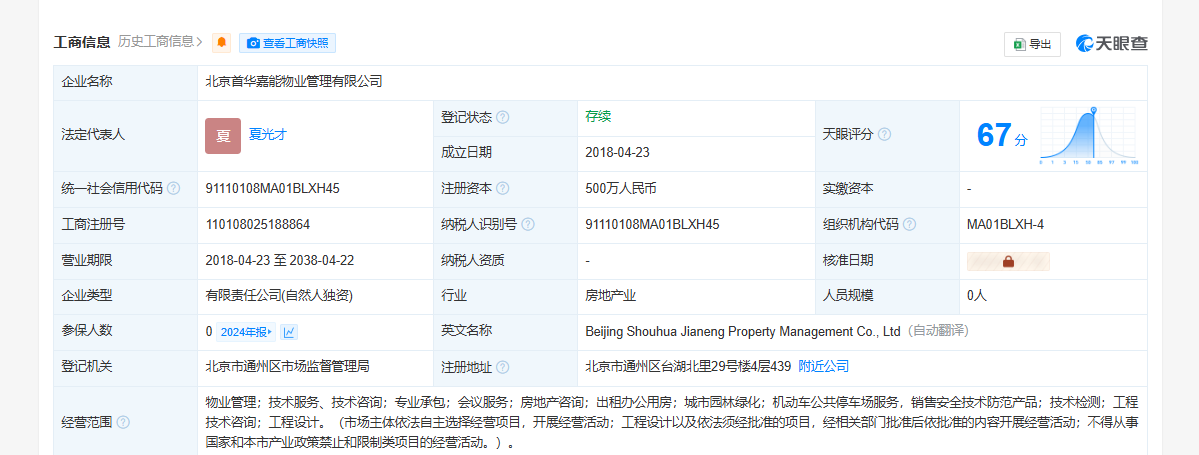Click help icon next to 登记状态
The width and height of the screenshot is (1199, 455).
coord(502,118)
